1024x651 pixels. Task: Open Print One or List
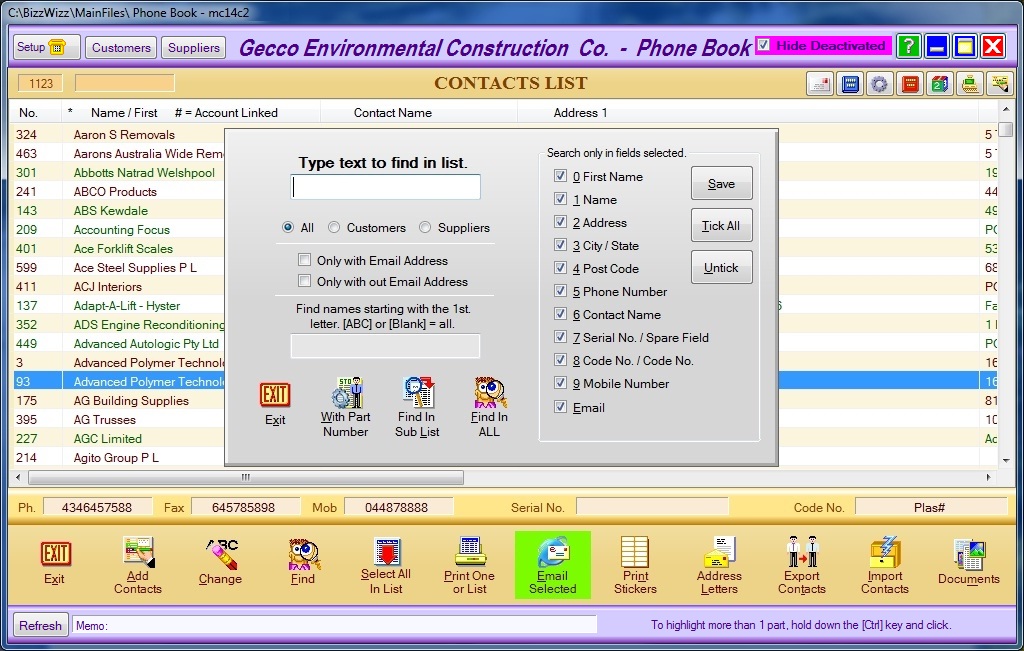470,565
